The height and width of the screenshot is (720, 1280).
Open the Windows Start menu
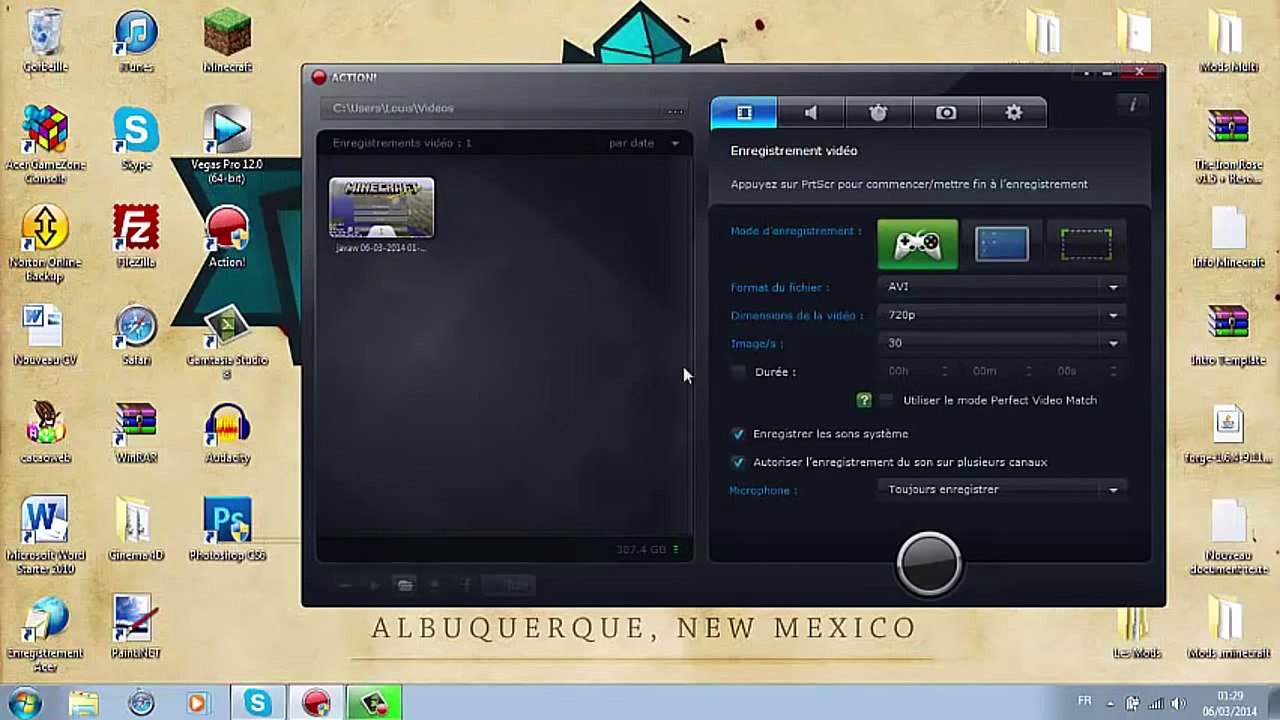(x=24, y=703)
